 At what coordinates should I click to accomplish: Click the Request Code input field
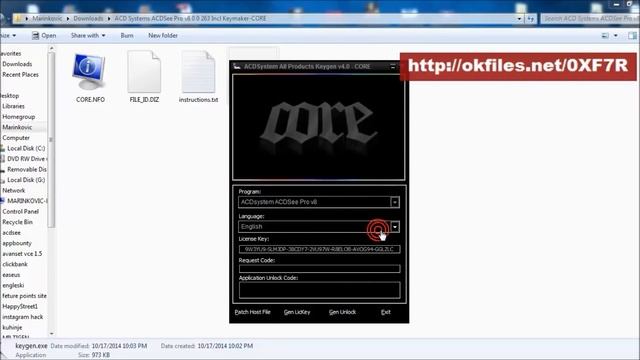point(319,269)
